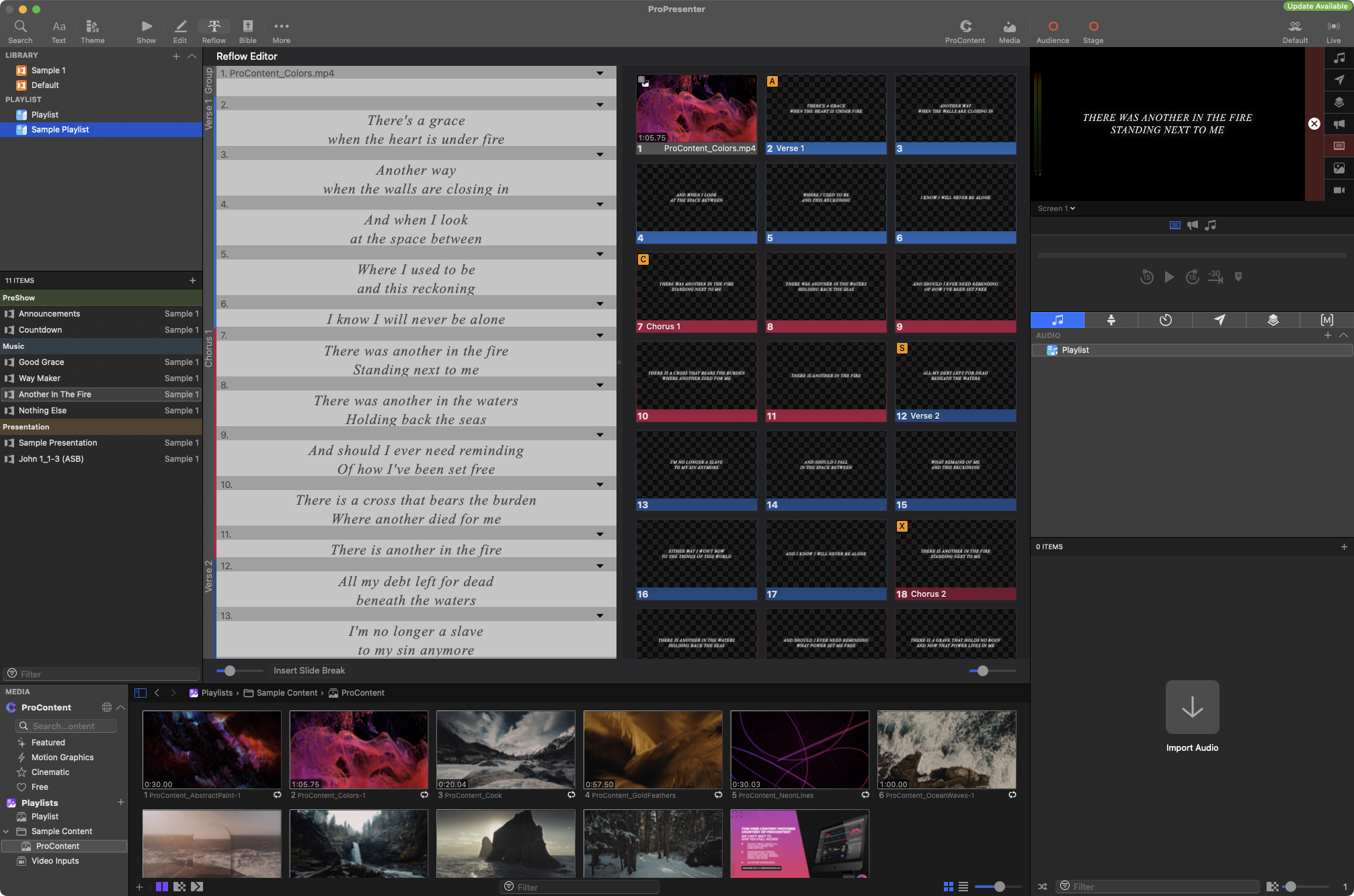Open Another In The Fire playlist item

55,395
